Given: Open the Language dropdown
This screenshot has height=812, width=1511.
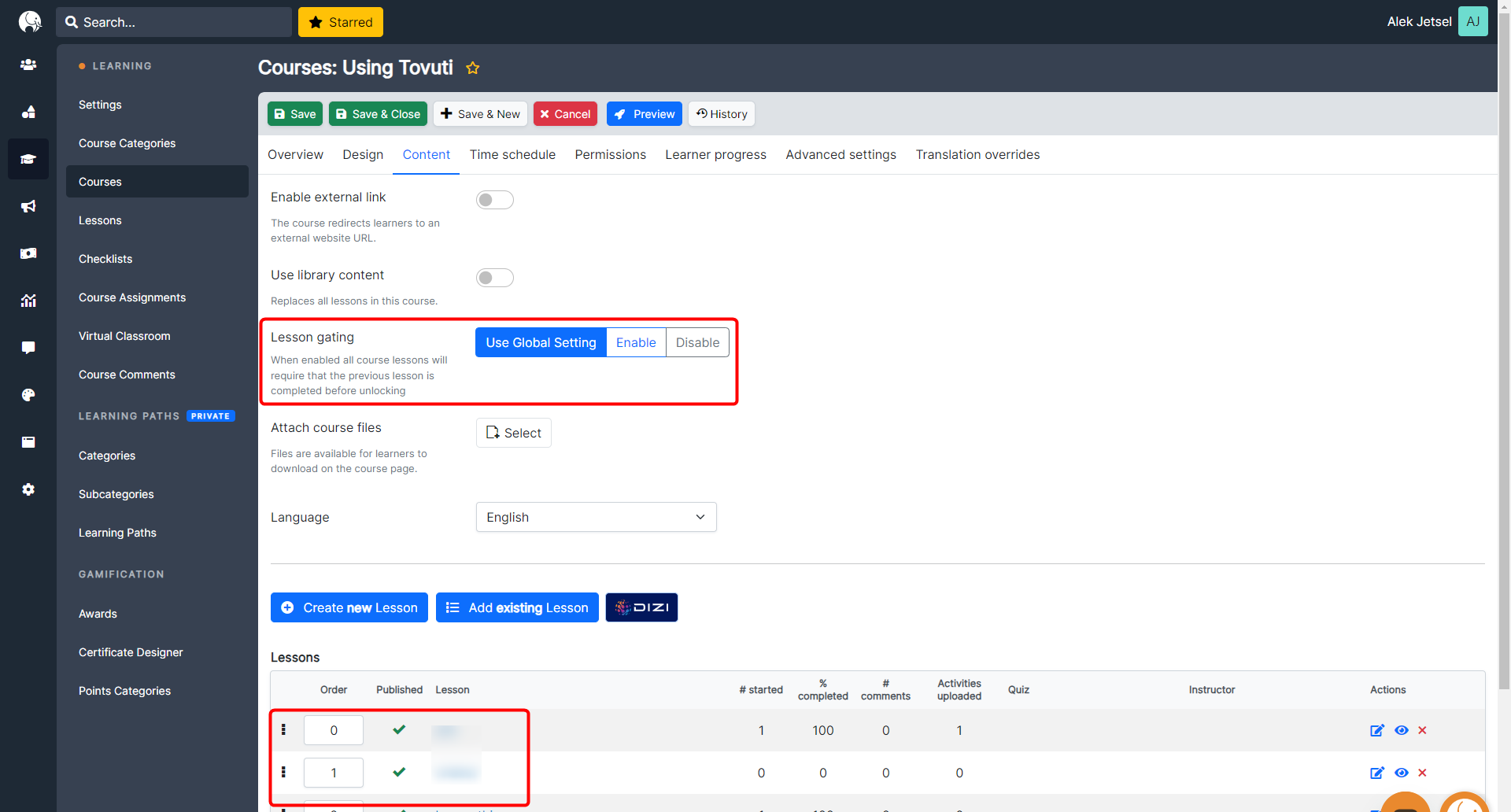Looking at the screenshot, I should 596,517.
